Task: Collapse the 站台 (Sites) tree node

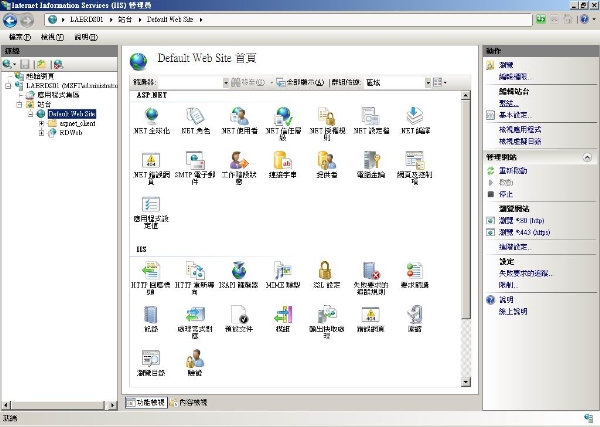Action: (x=19, y=104)
